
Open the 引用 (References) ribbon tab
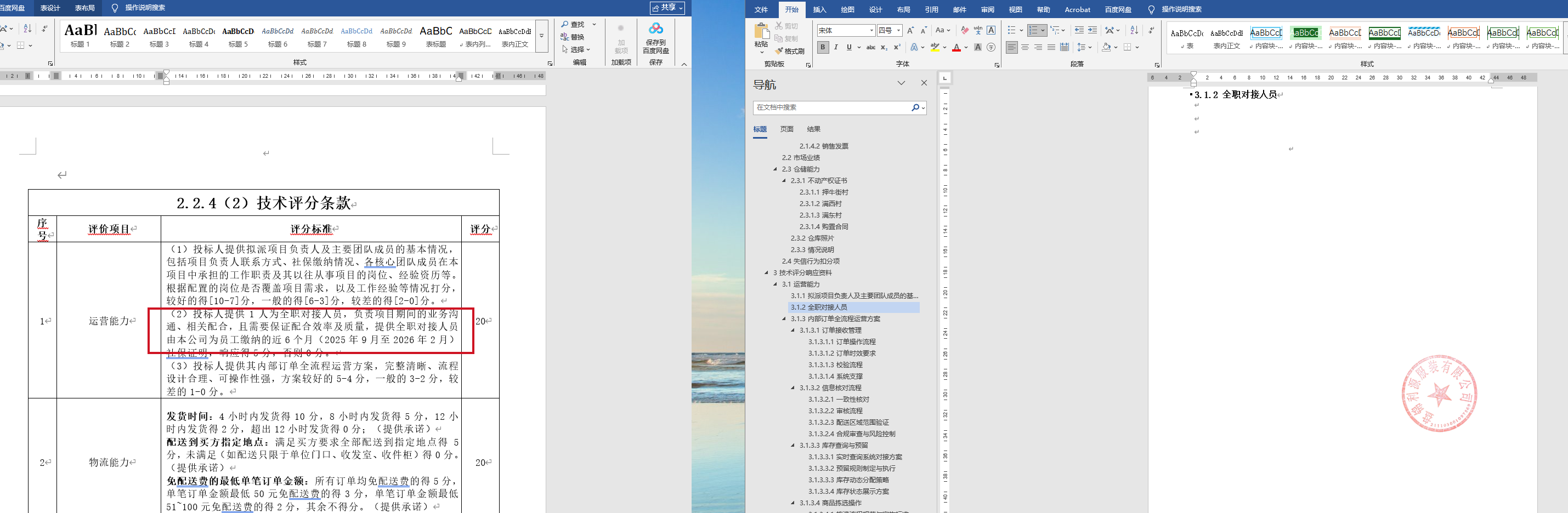tap(931, 10)
